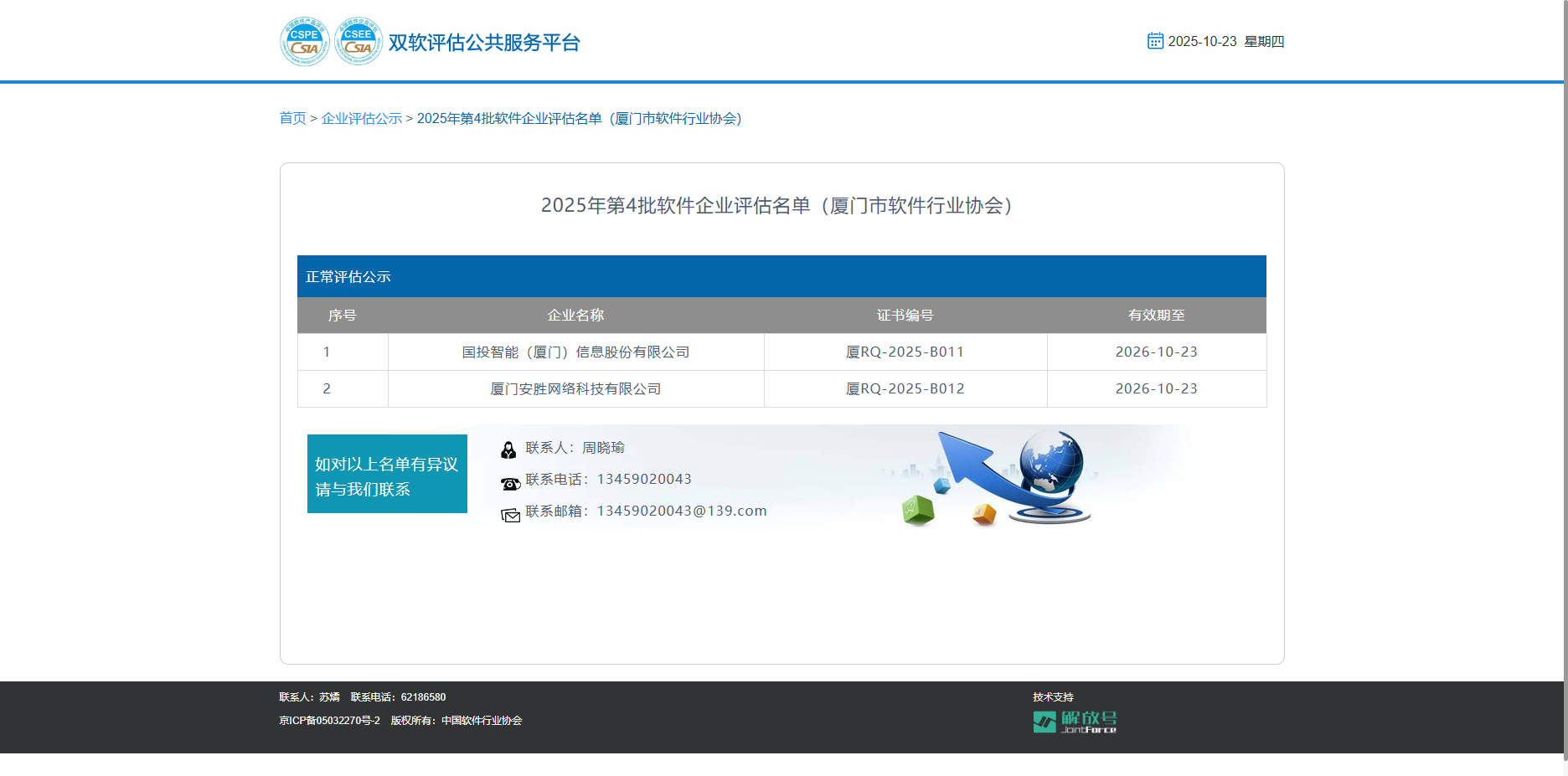Select the 正常评估公示 section header
This screenshot has height=776, width=1568.
pyautogui.click(x=348, y=277)
